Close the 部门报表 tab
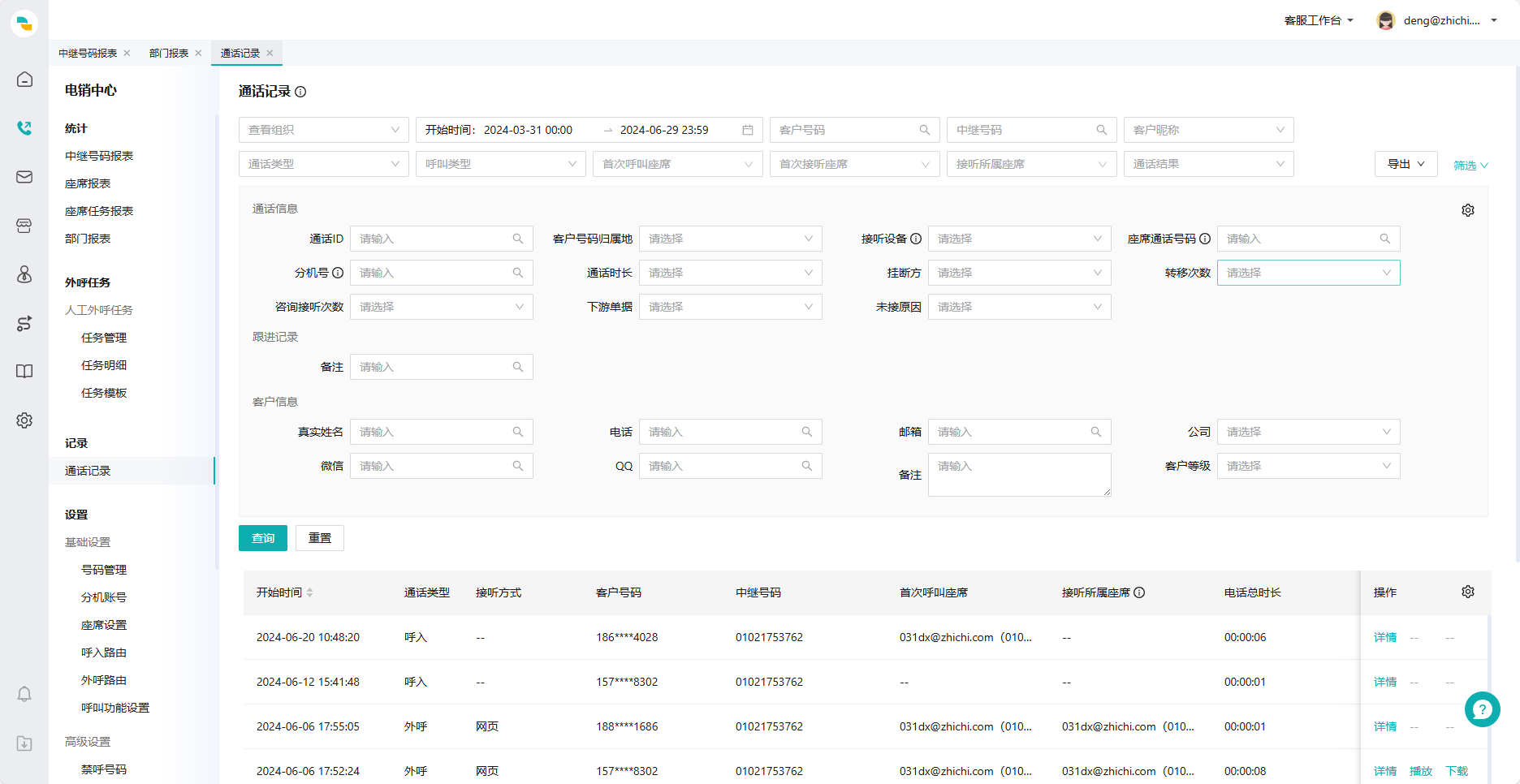The image size is (1520, 784). (198, 53)
